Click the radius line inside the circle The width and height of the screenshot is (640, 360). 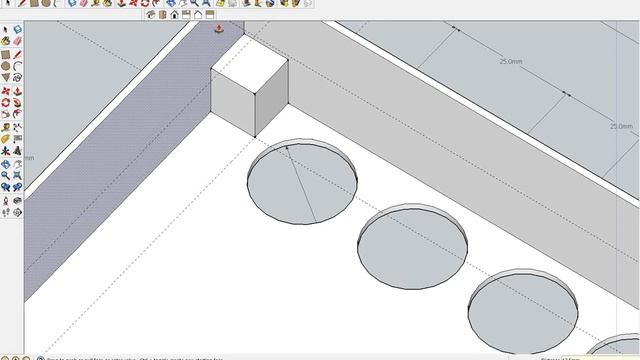(x=301, y=185)
